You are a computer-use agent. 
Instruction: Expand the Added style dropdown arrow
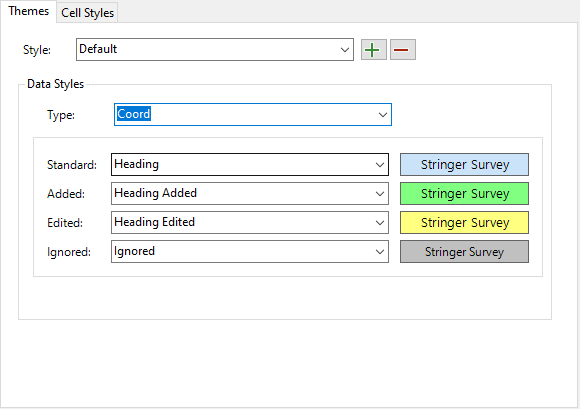(380, 193)
